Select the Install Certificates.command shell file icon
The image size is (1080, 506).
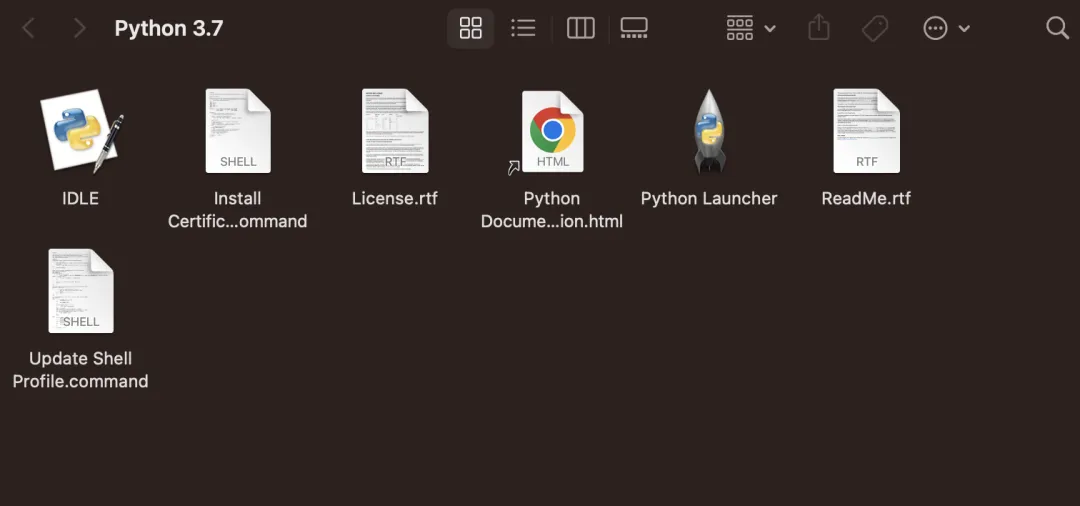coord(238,131)
